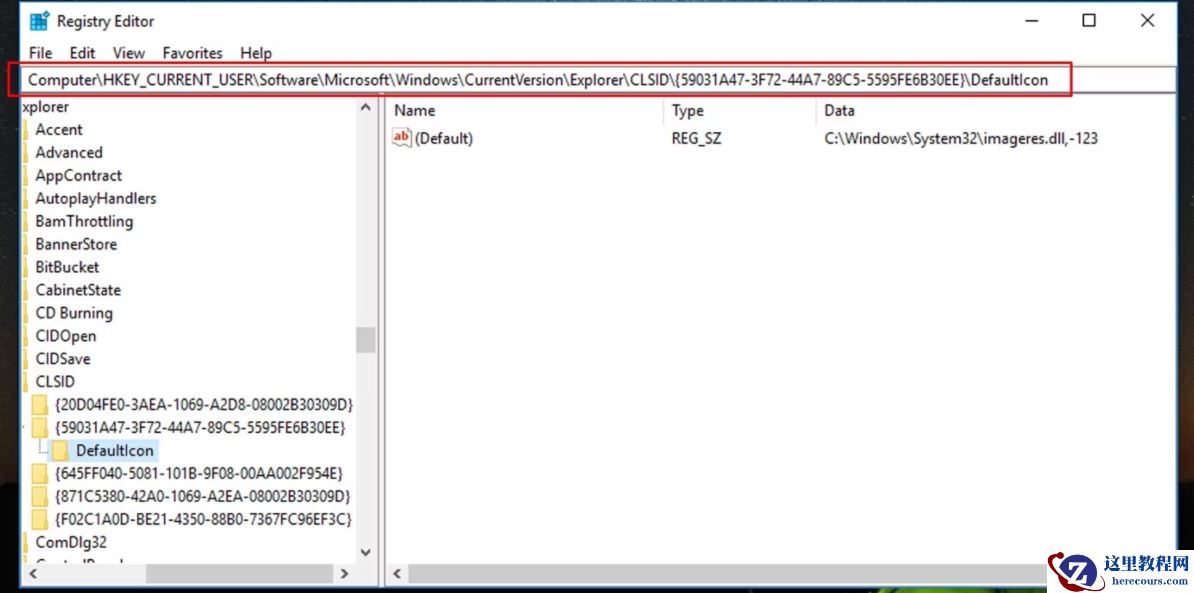The height and width of the screenshot is (593, 1194).
Task: Sort values by the Name column header
Action: click(414, 110)
